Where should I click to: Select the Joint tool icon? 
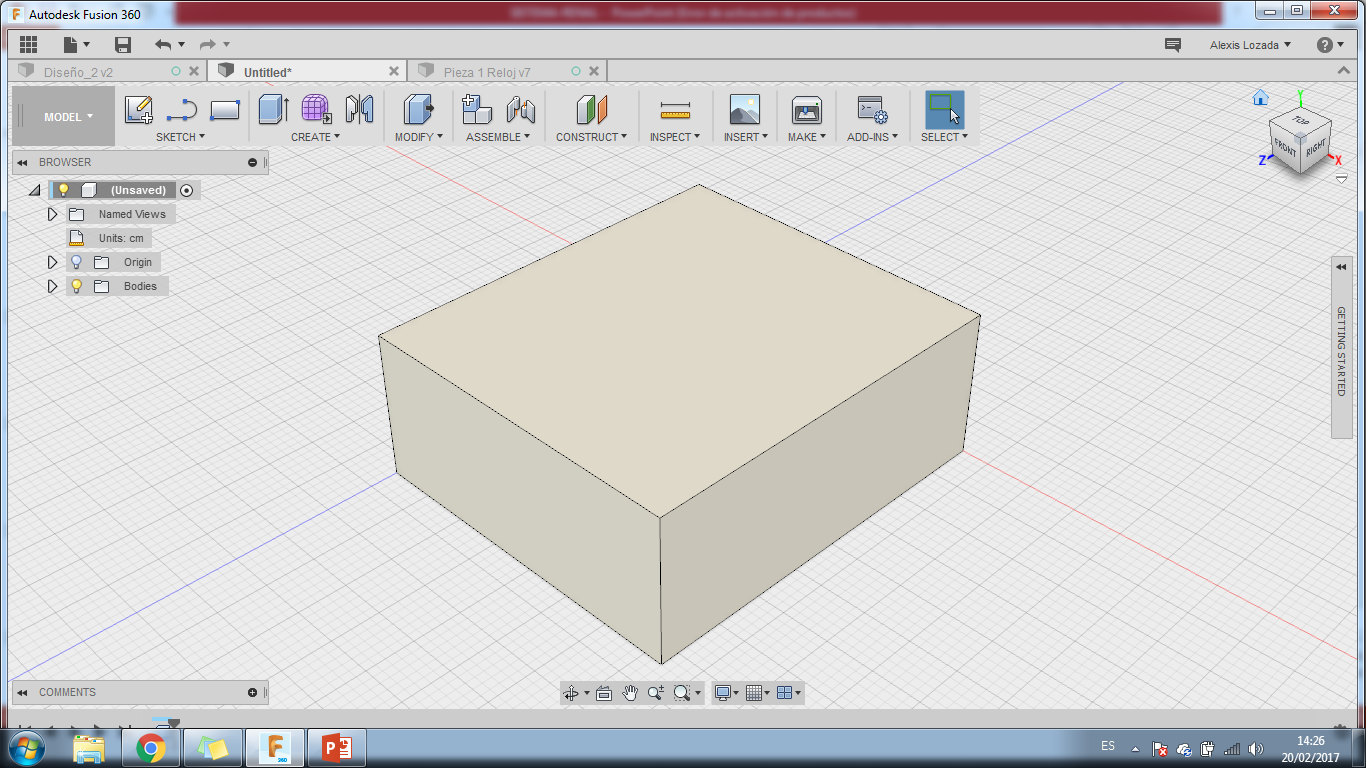520,109
